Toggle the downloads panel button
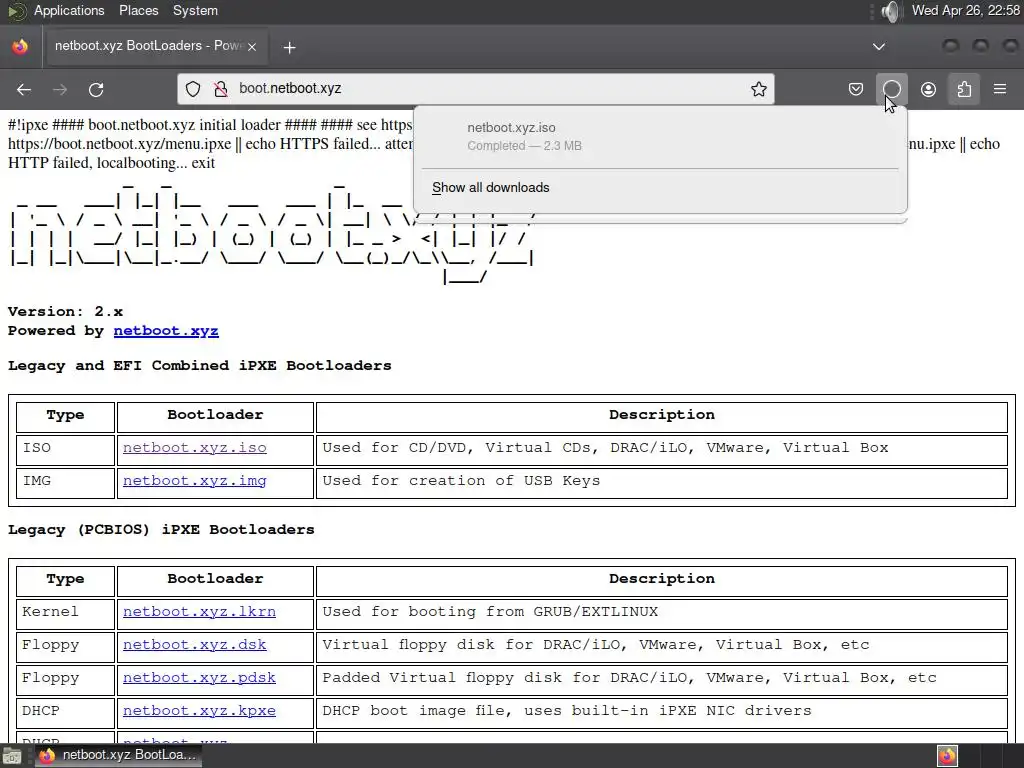Viewport: 1024px width, 768px height. 891,89
